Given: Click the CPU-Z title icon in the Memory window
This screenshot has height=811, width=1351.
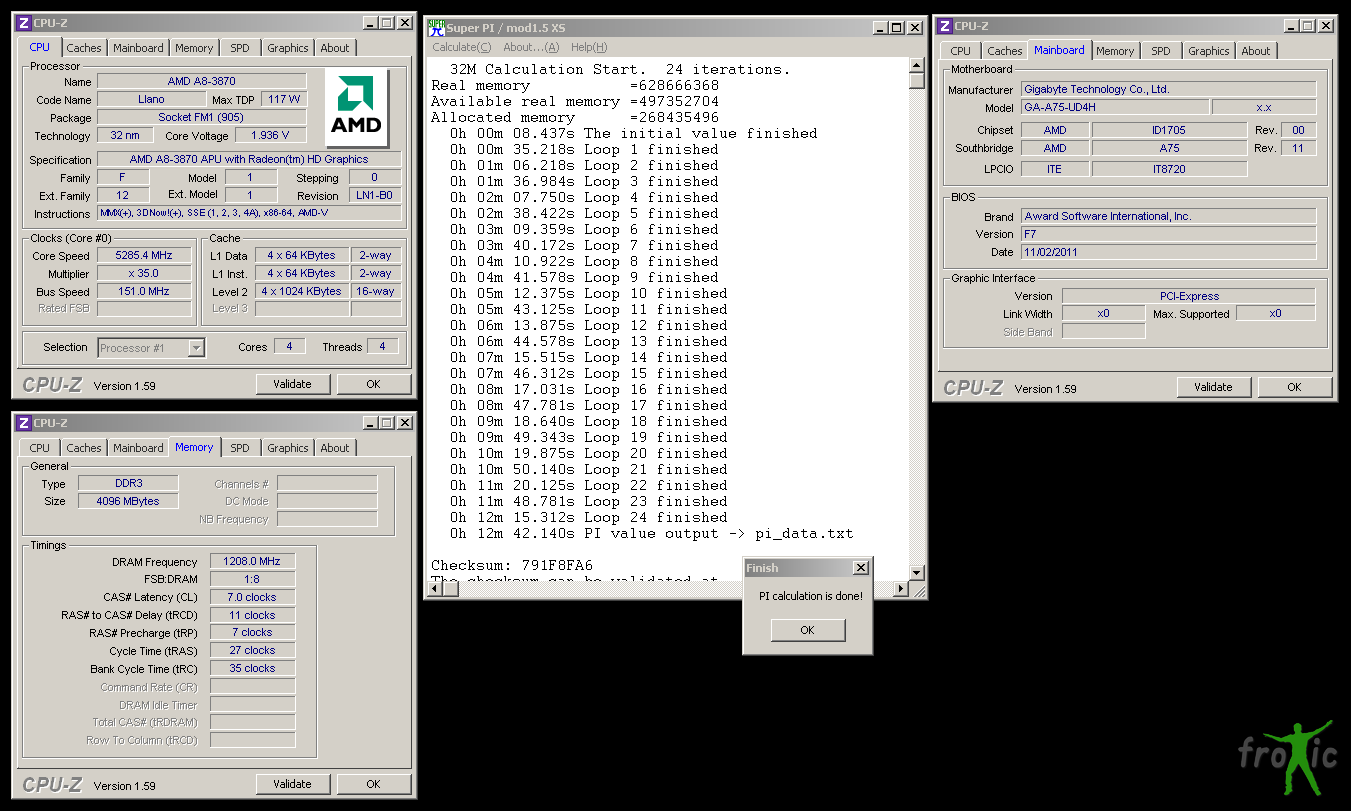Looking at the screenshot, I should tap(23, 423).
